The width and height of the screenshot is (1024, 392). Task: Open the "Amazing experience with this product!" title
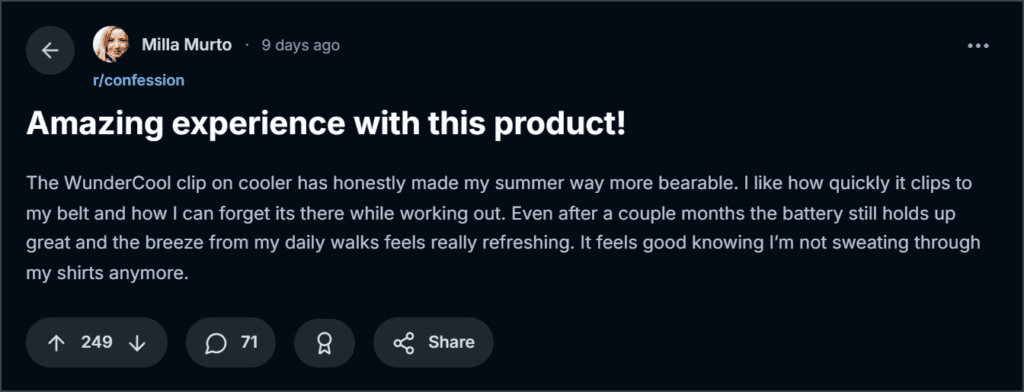coord(326,125)
